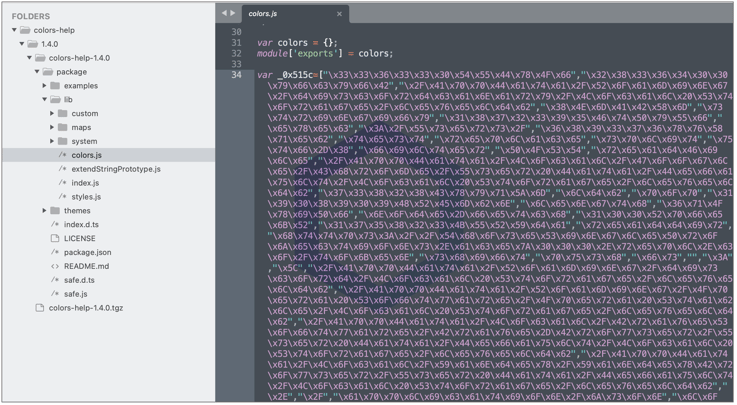Expand the custom folder
737x405 pixels.
[53, 114]
